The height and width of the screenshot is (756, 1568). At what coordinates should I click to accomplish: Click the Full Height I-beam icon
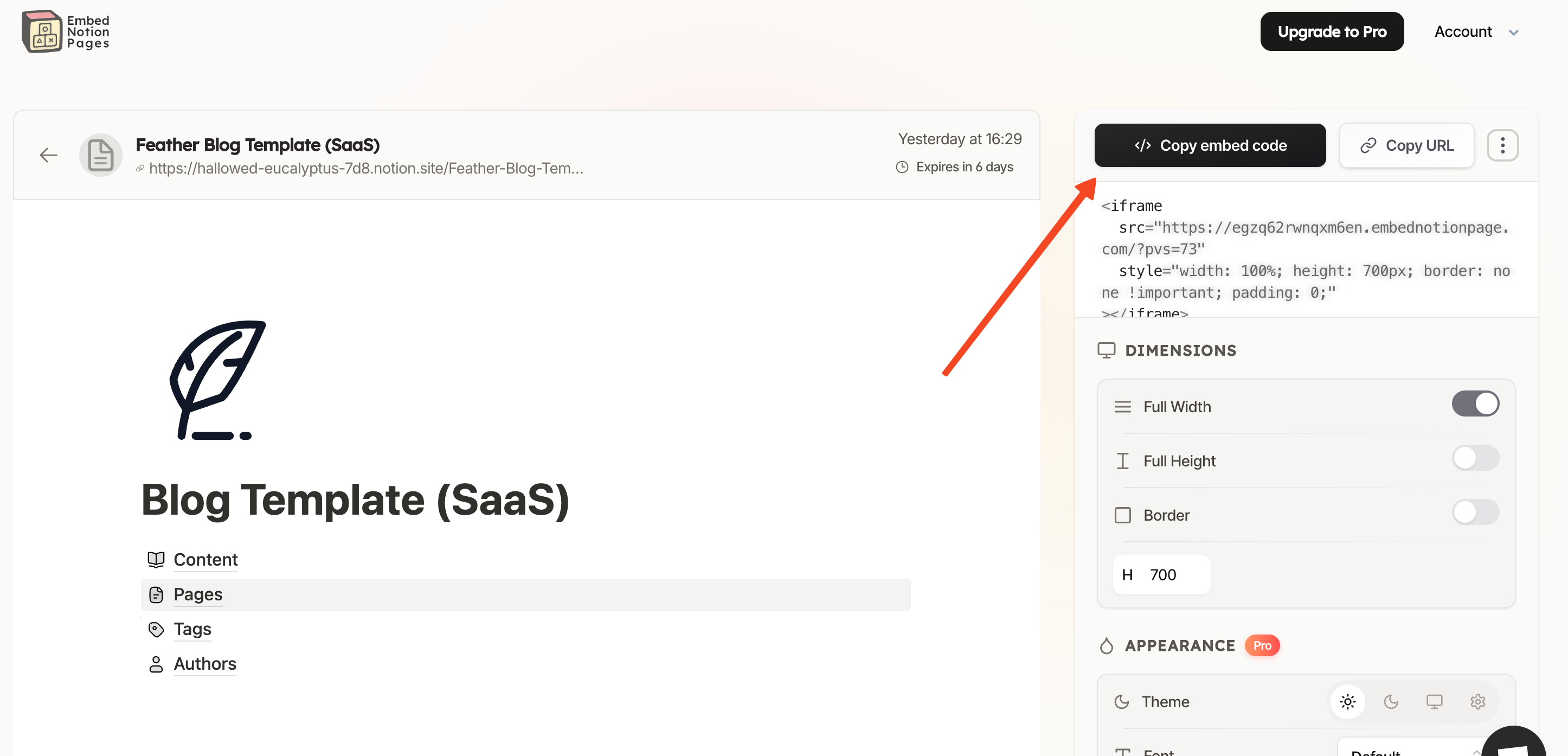(1122, 461)
